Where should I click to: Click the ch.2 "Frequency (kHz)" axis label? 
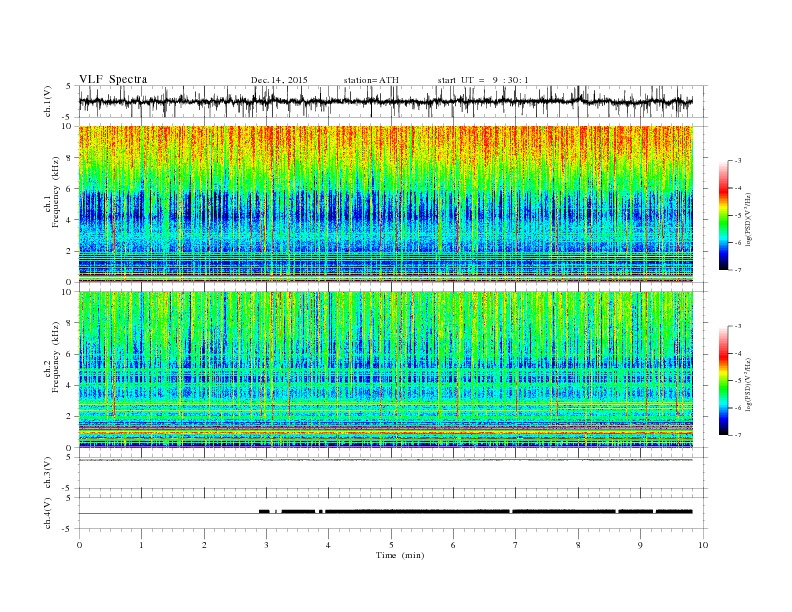pos(56,356)
